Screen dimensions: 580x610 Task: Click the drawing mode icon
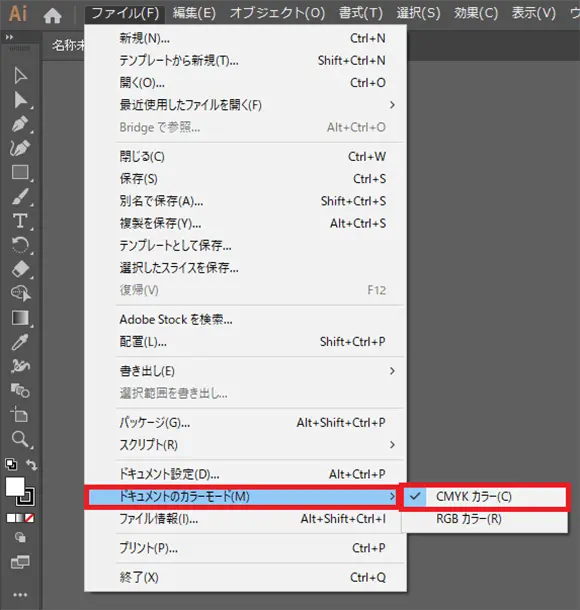tap(20, 538)
